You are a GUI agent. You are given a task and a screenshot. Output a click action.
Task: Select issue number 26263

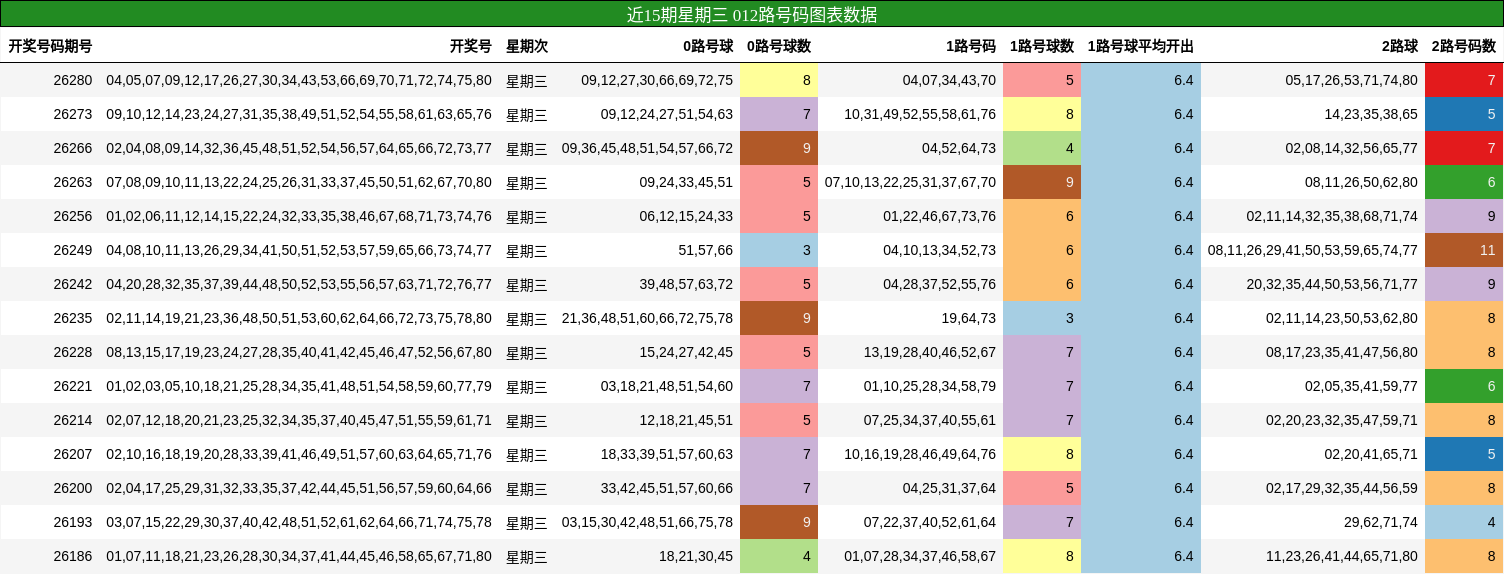coord(72,182)
